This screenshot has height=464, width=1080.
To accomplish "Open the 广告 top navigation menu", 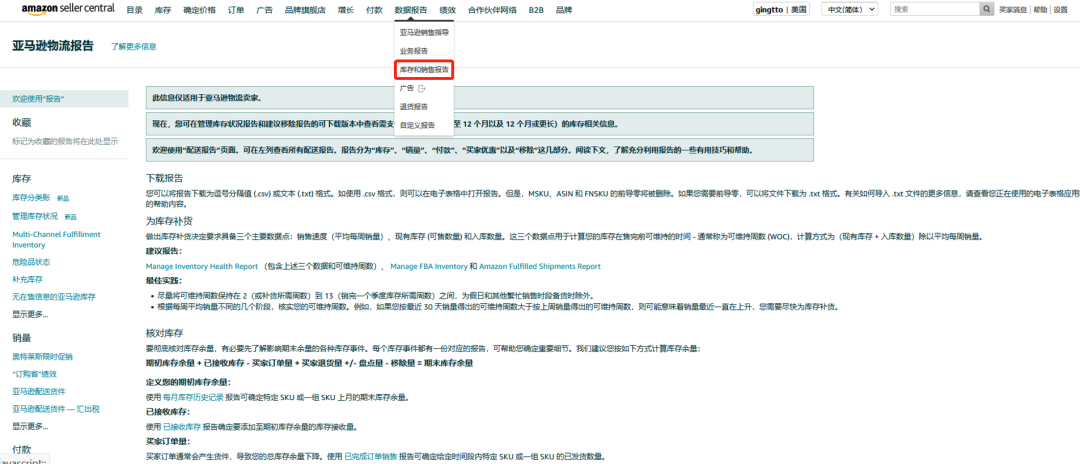I will point(264,10).
